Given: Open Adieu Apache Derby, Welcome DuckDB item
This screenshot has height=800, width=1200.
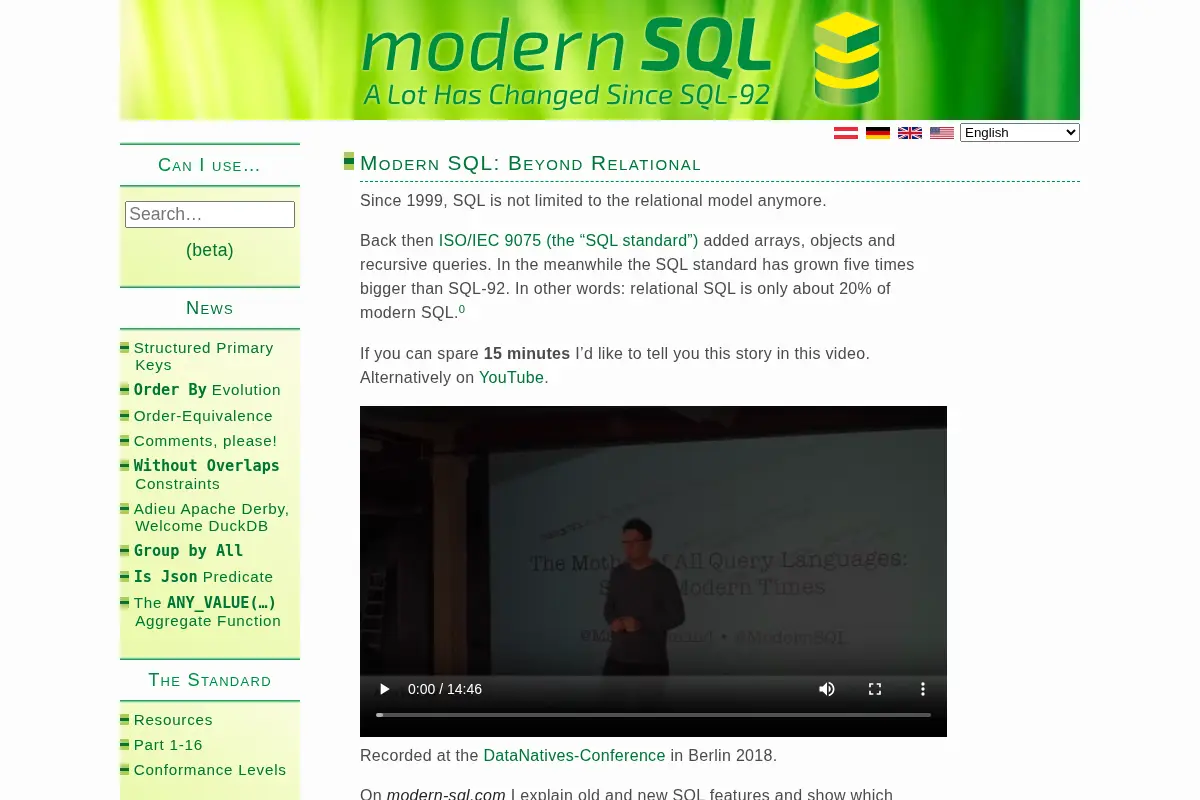Looking at the screenshot, I should click(211, 517).
